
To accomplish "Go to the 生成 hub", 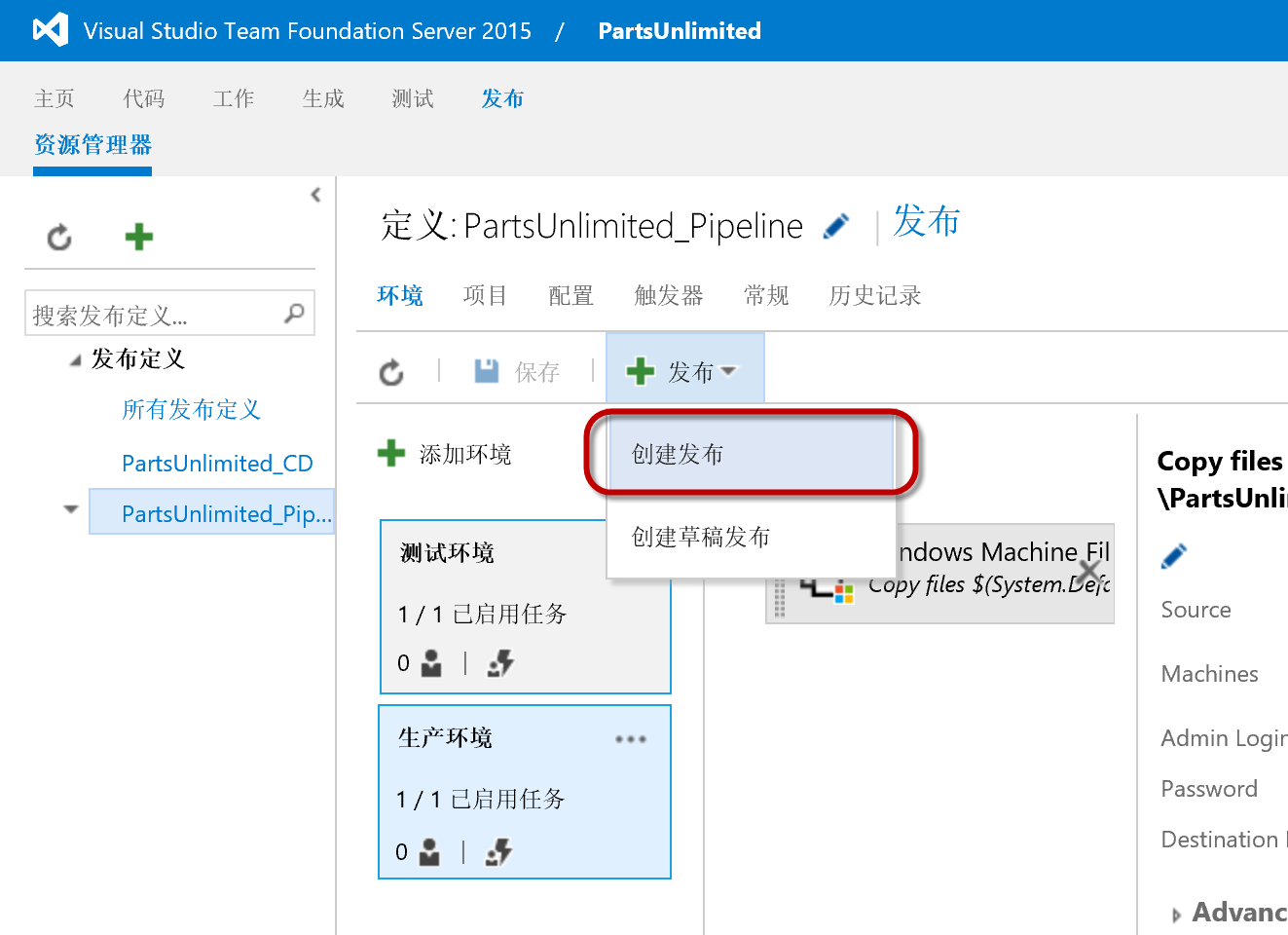I will [x=323, y=98].
